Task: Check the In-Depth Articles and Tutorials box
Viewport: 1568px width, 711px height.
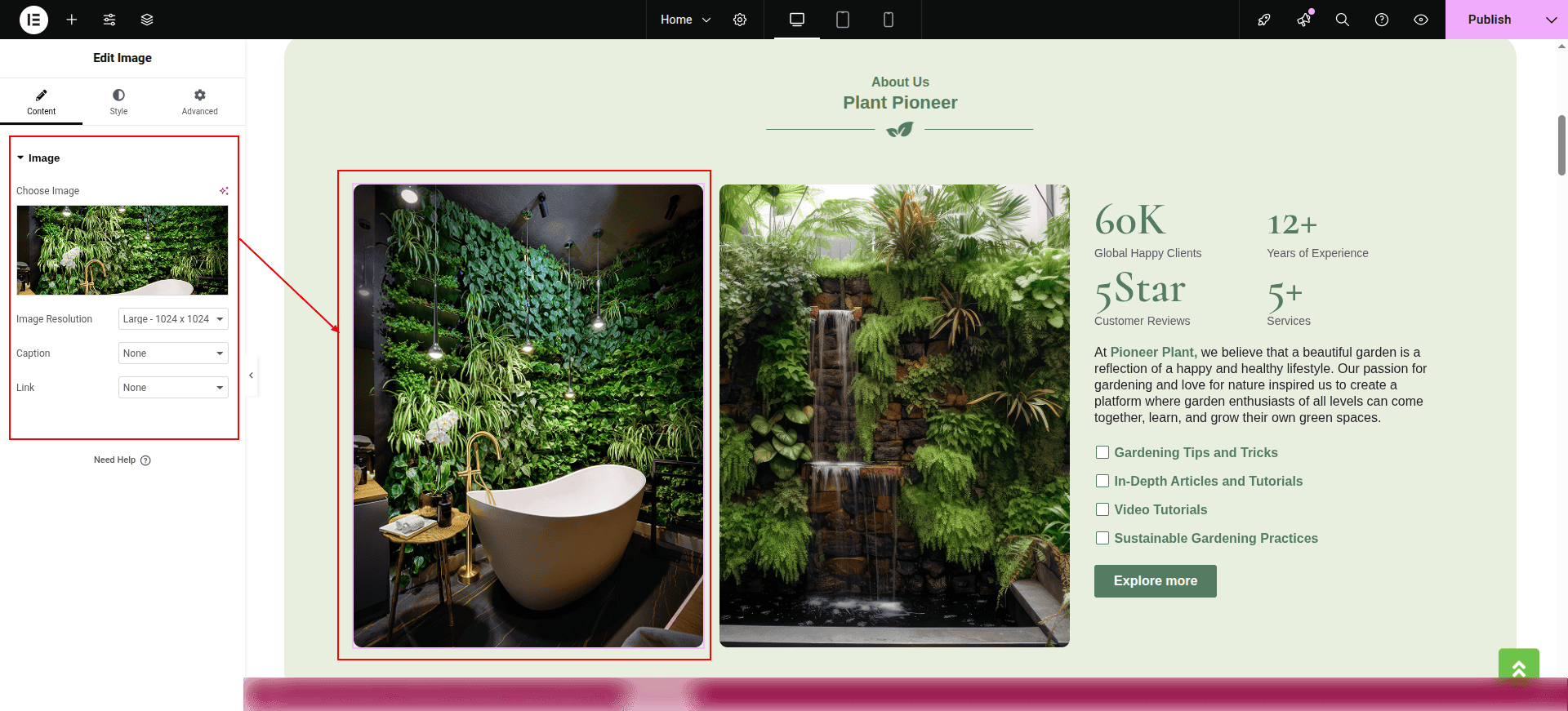Action: (x=1102, y=481)
